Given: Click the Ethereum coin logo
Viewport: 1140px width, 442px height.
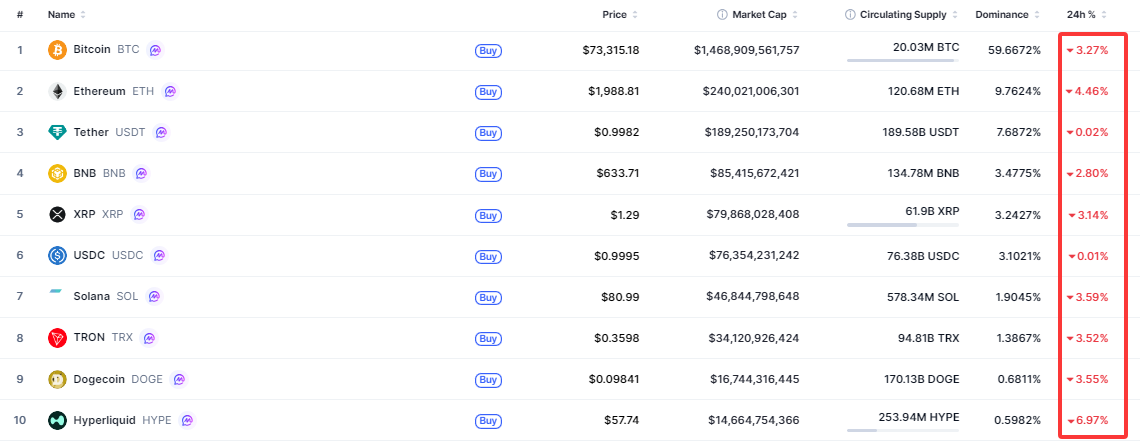Looking at the screenshot, I should tap(57, 92).
